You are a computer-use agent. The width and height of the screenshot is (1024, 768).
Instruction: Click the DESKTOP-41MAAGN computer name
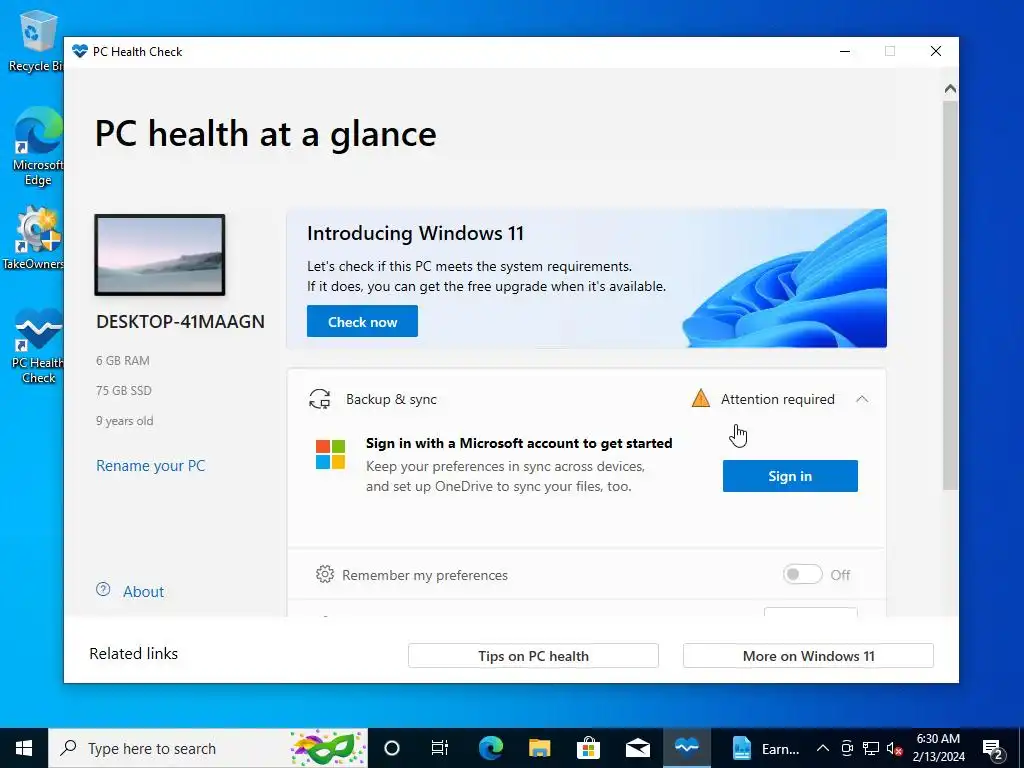tap(180, 321)
